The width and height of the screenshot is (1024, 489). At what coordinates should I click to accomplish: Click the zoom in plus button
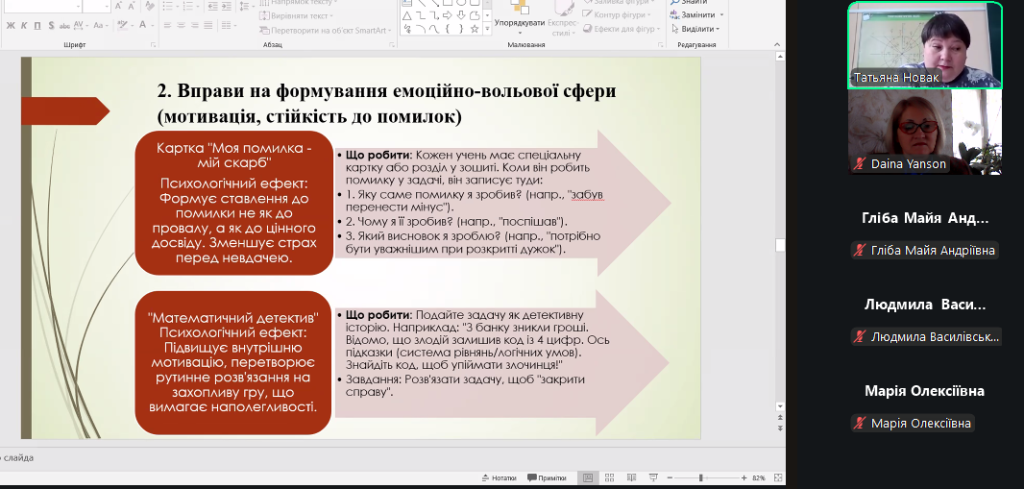click(744, 478)
